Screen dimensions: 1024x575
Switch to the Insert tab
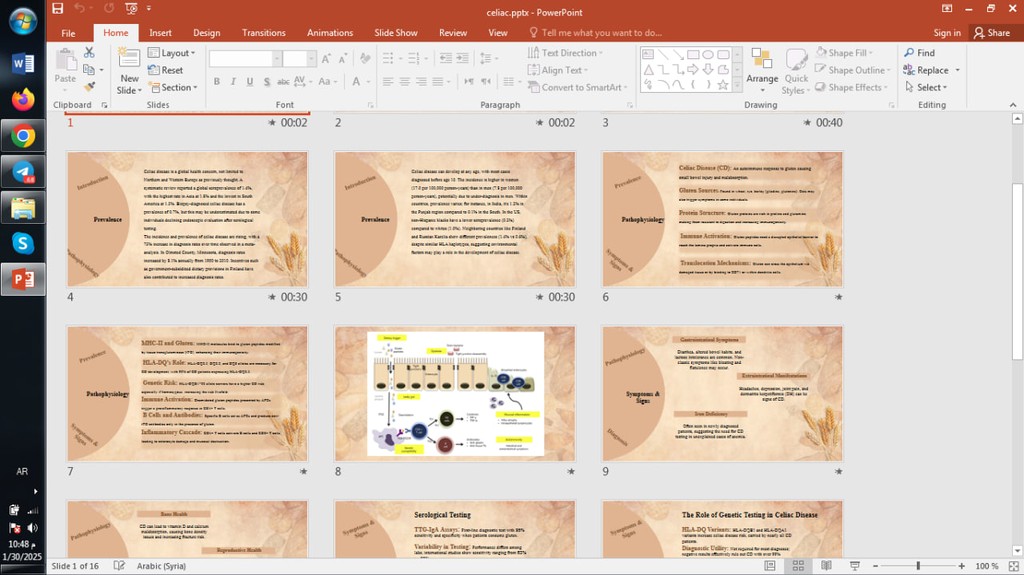point(160,33)
